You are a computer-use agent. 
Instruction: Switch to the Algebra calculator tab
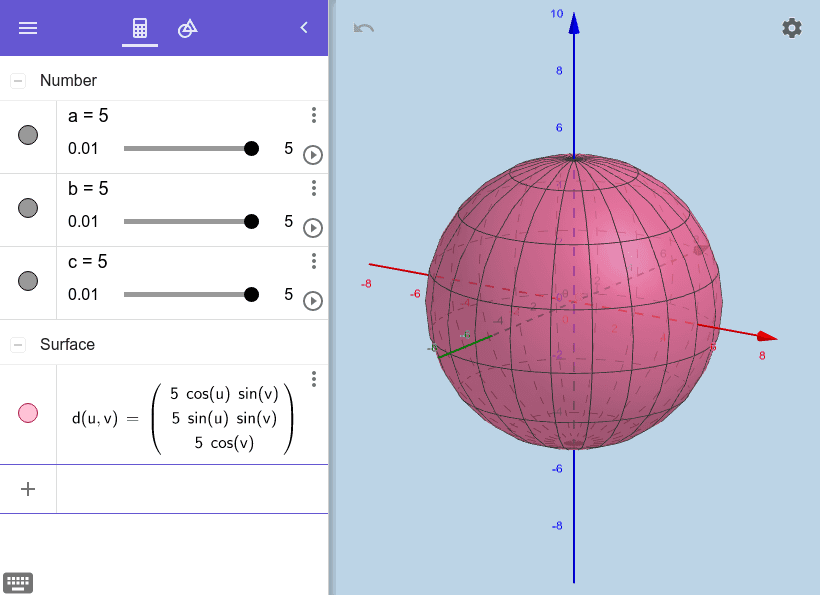tap(139, 28)
